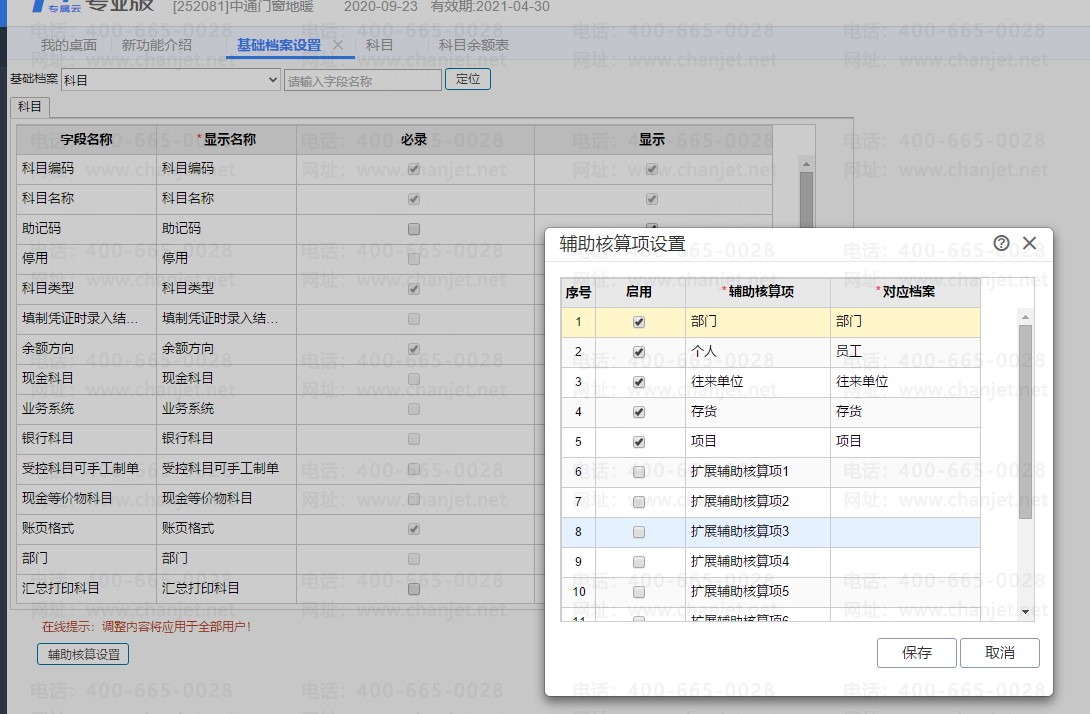Select 对应档案 cell for 扩展辅助核算项3
This screenshot has height=714, width=1090.
(904, 532)
